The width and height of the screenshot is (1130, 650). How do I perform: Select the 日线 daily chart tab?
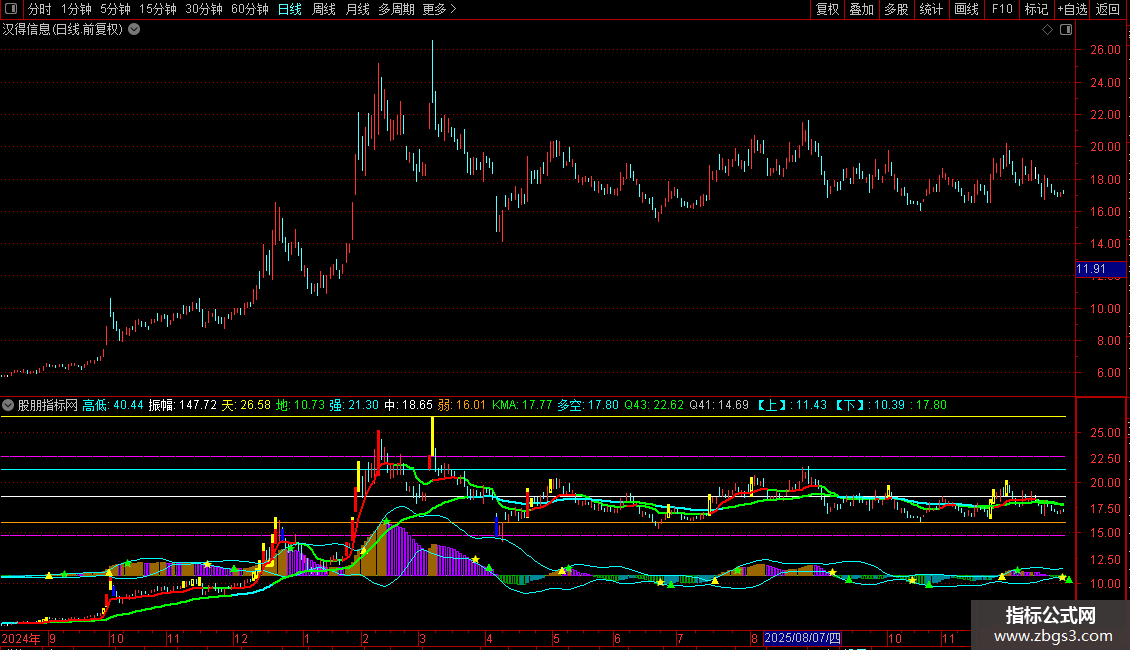[x=289, y=9]
